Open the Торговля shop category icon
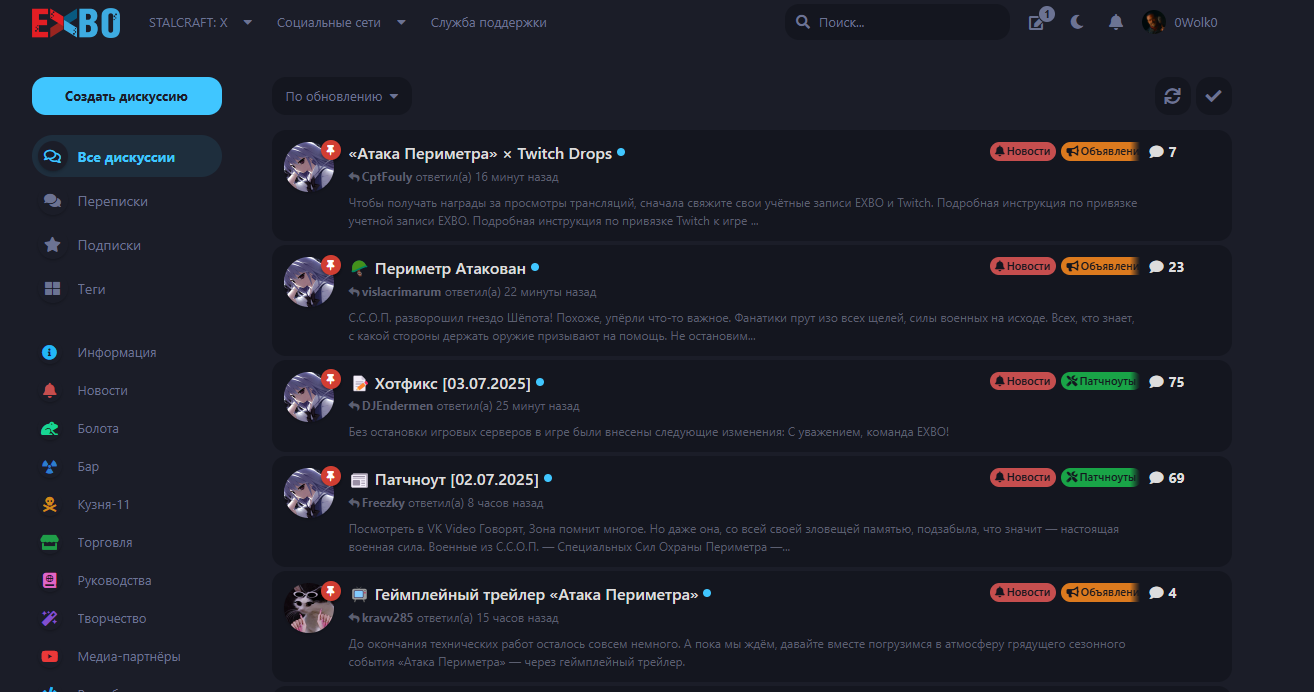This screenshot has height=692, width=1314. coord(50,543)
